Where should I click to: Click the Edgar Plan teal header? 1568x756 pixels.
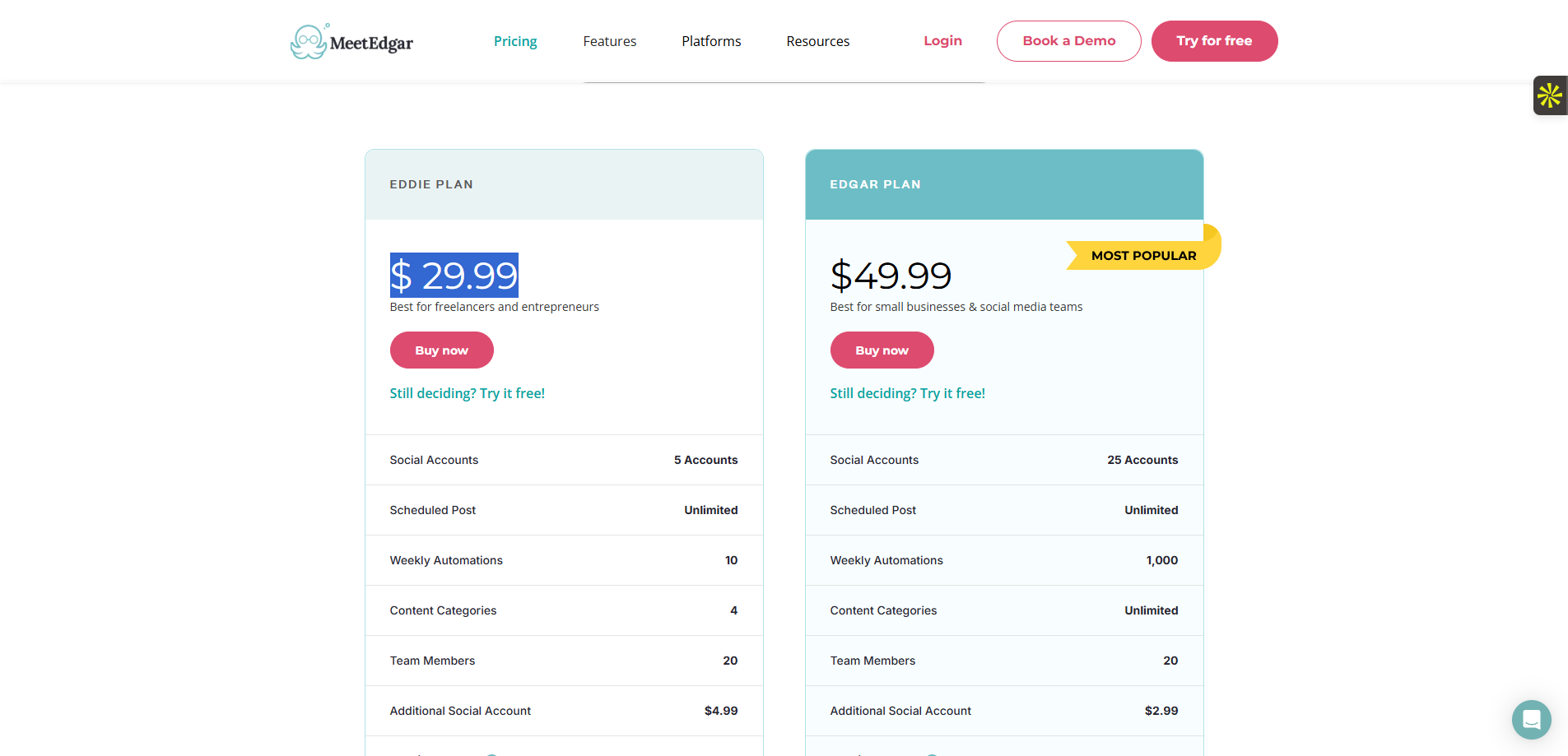click(x=1004, y=184)
